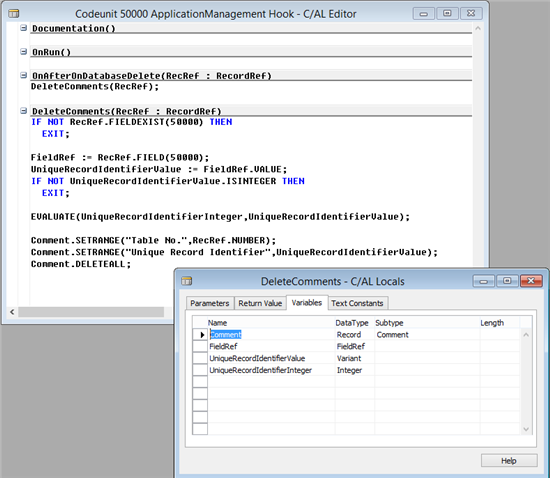
Task: Close the C/AL Locals window
Action: (x=531, y=281)
